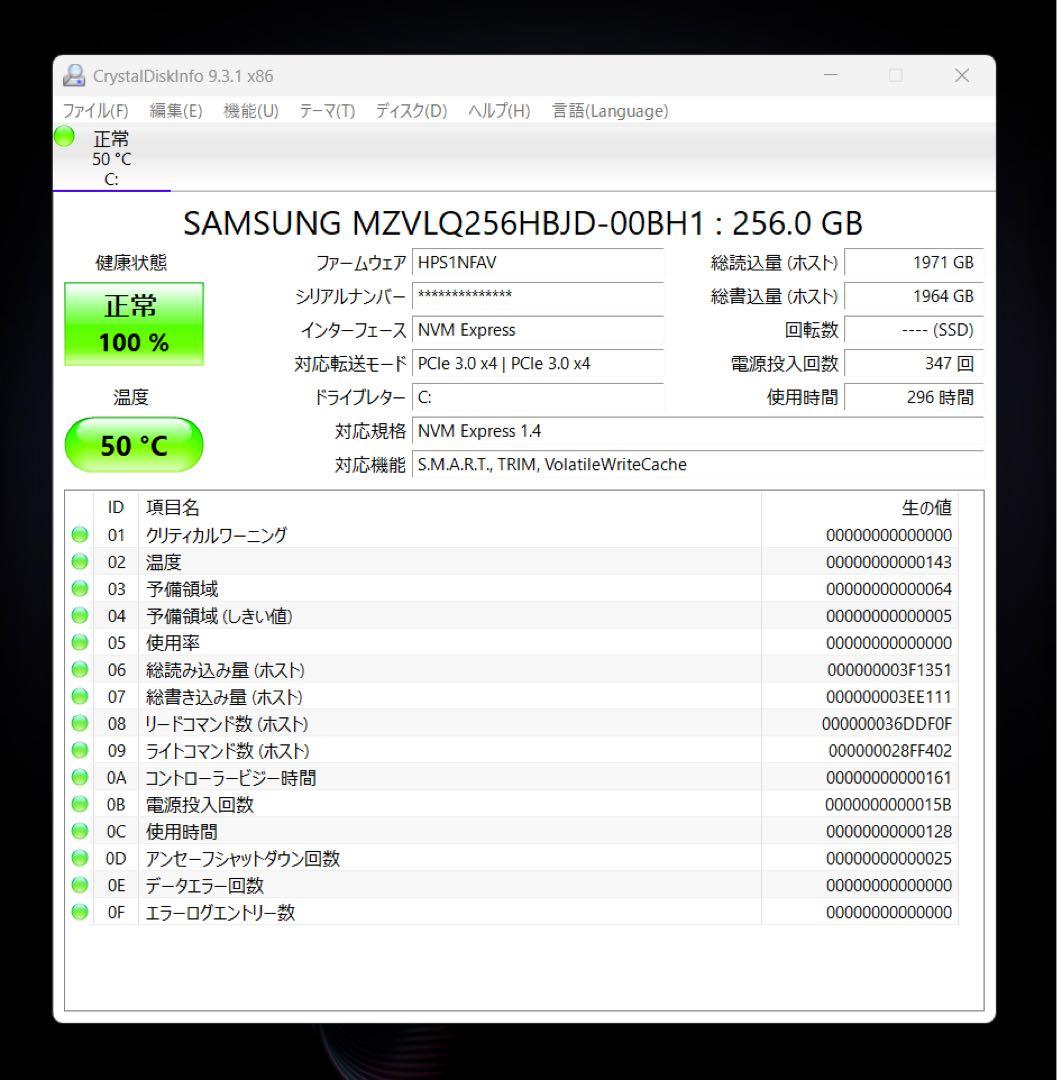Click the green health status indicator above C:

(x=63, y=137)
